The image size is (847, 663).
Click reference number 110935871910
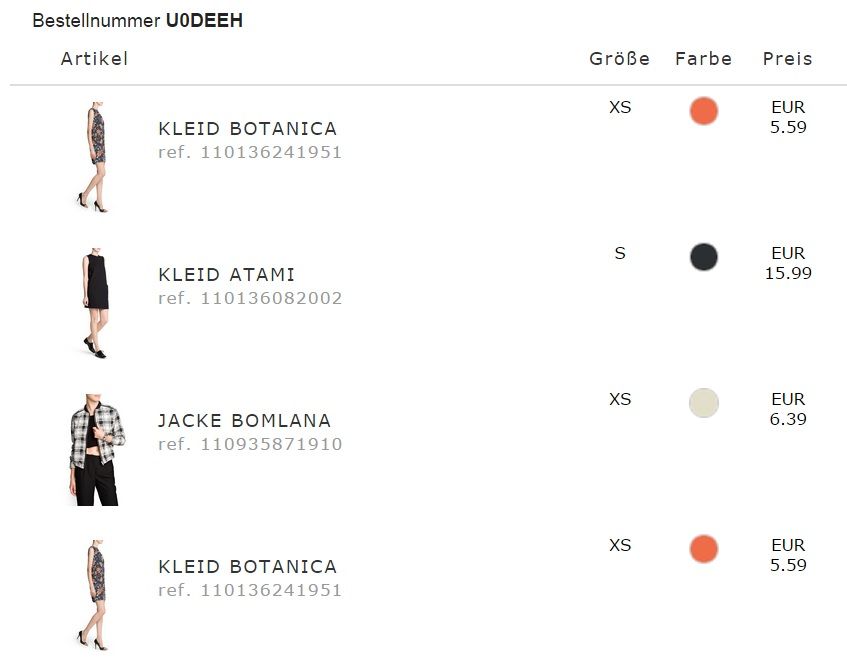point(250,444)
